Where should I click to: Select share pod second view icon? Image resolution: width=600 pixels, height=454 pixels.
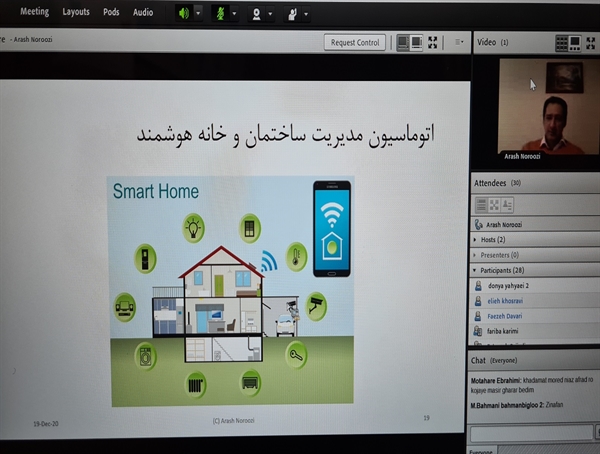pyautogui.click(x=417, y=42)
